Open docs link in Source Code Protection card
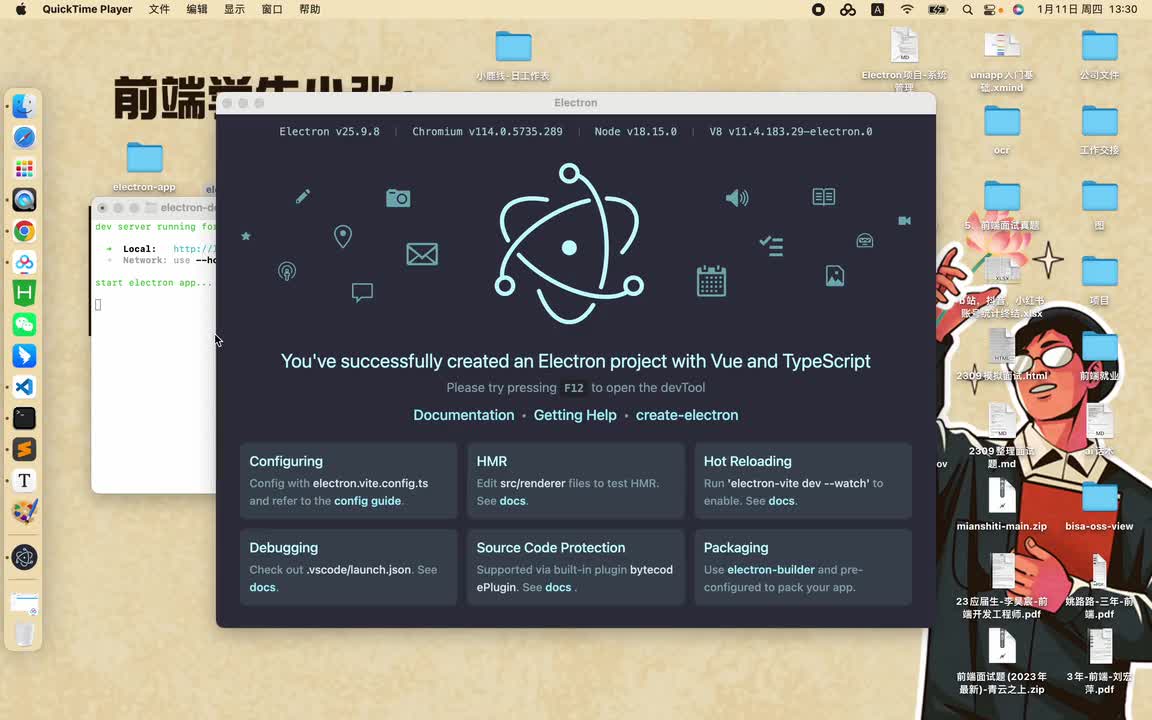 click(x=558, y=588)
